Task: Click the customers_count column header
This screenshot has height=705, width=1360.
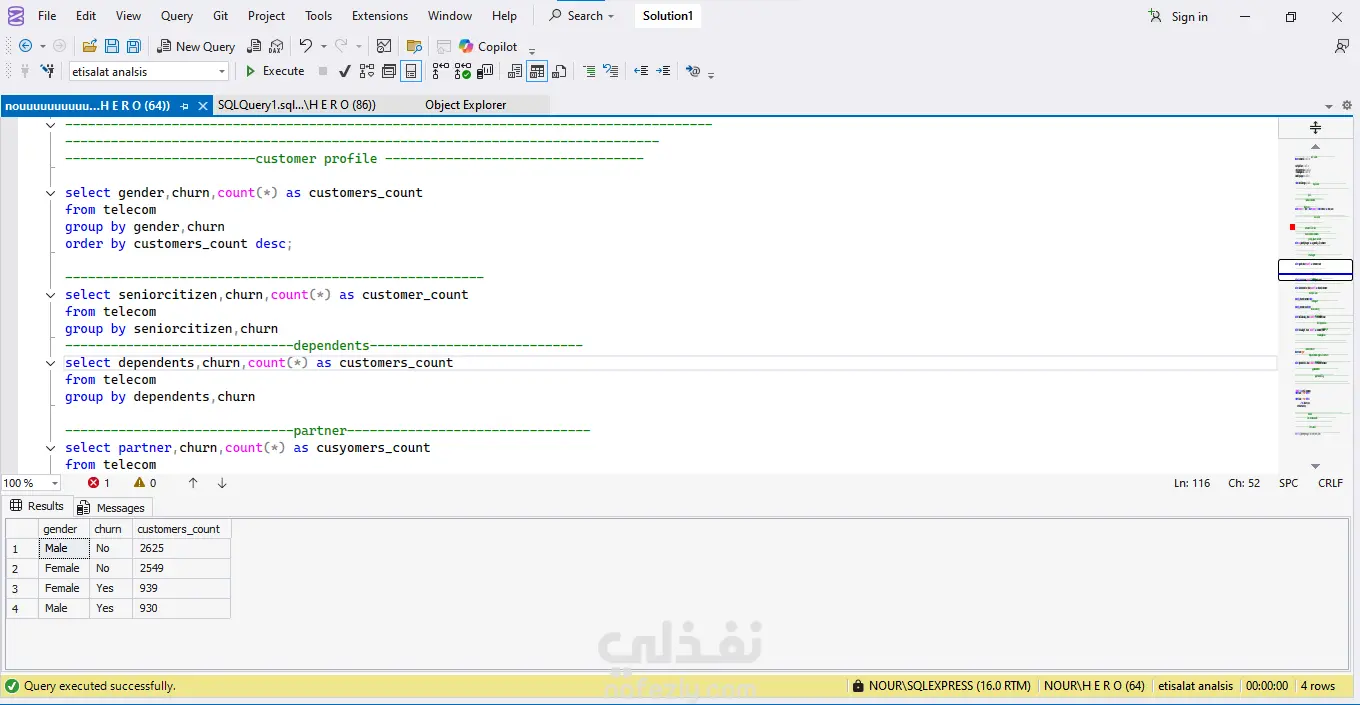Action: click(x=179, y=529)
